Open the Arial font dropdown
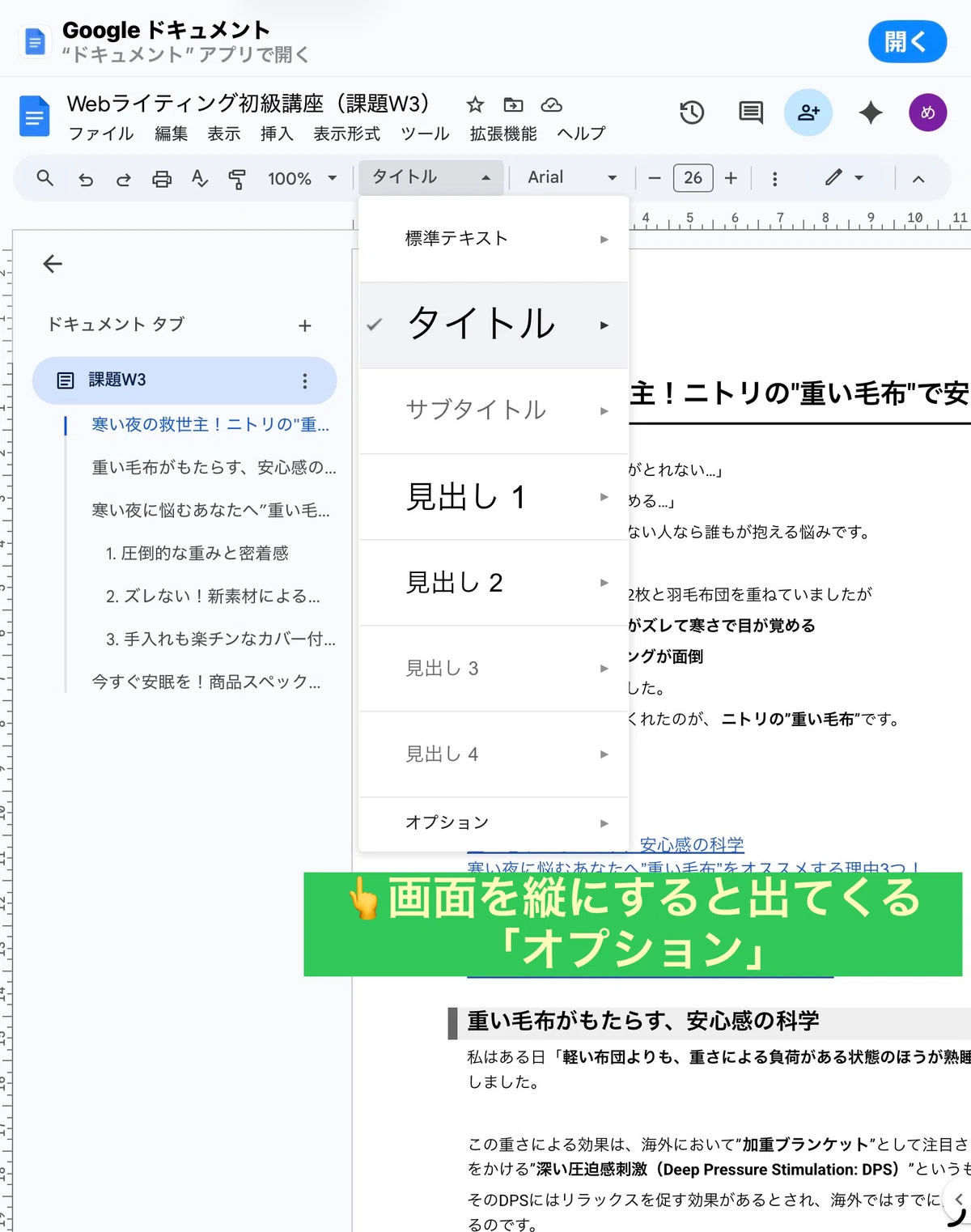971x1232 pixels. 572,177
